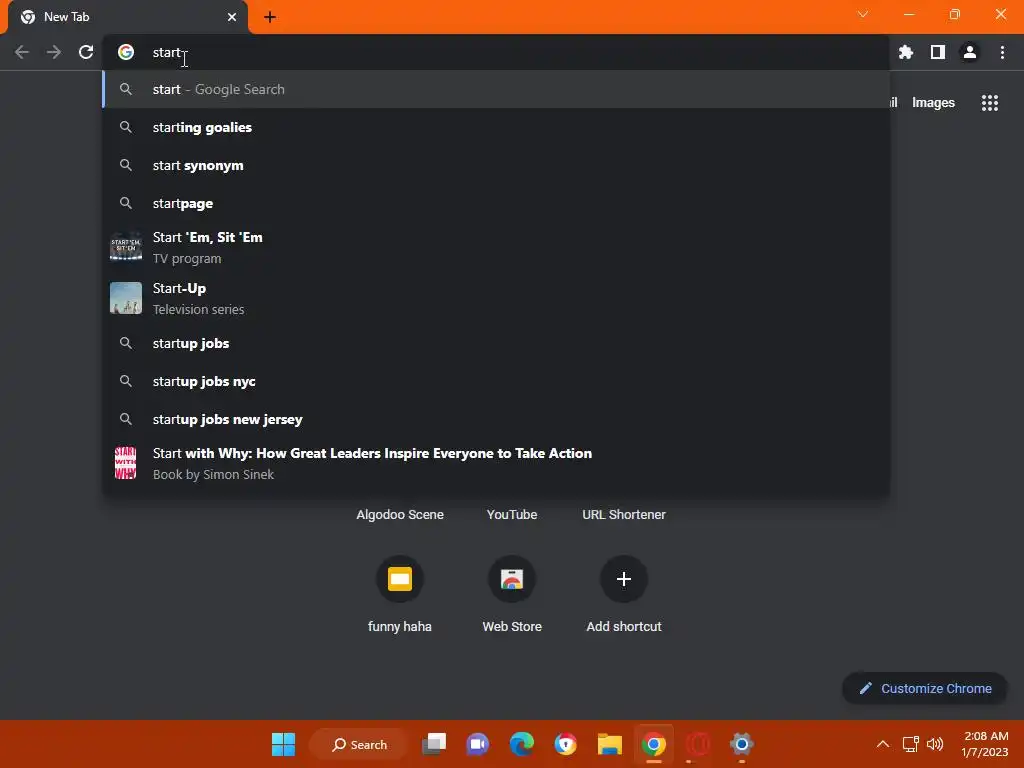Open the volume tray icon

tap(935, 744)
